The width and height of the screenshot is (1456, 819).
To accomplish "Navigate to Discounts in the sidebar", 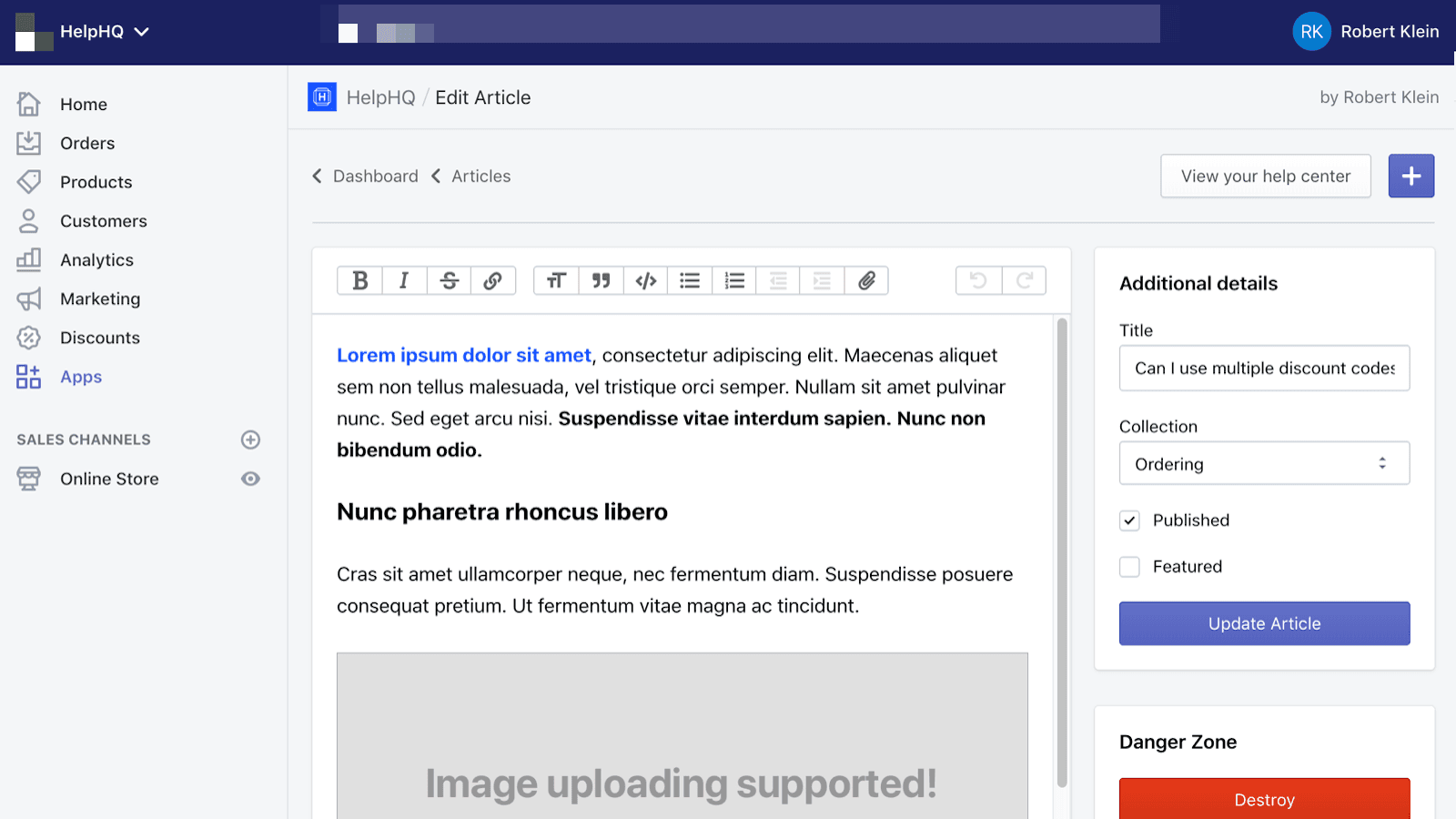I will click(99, 338).
